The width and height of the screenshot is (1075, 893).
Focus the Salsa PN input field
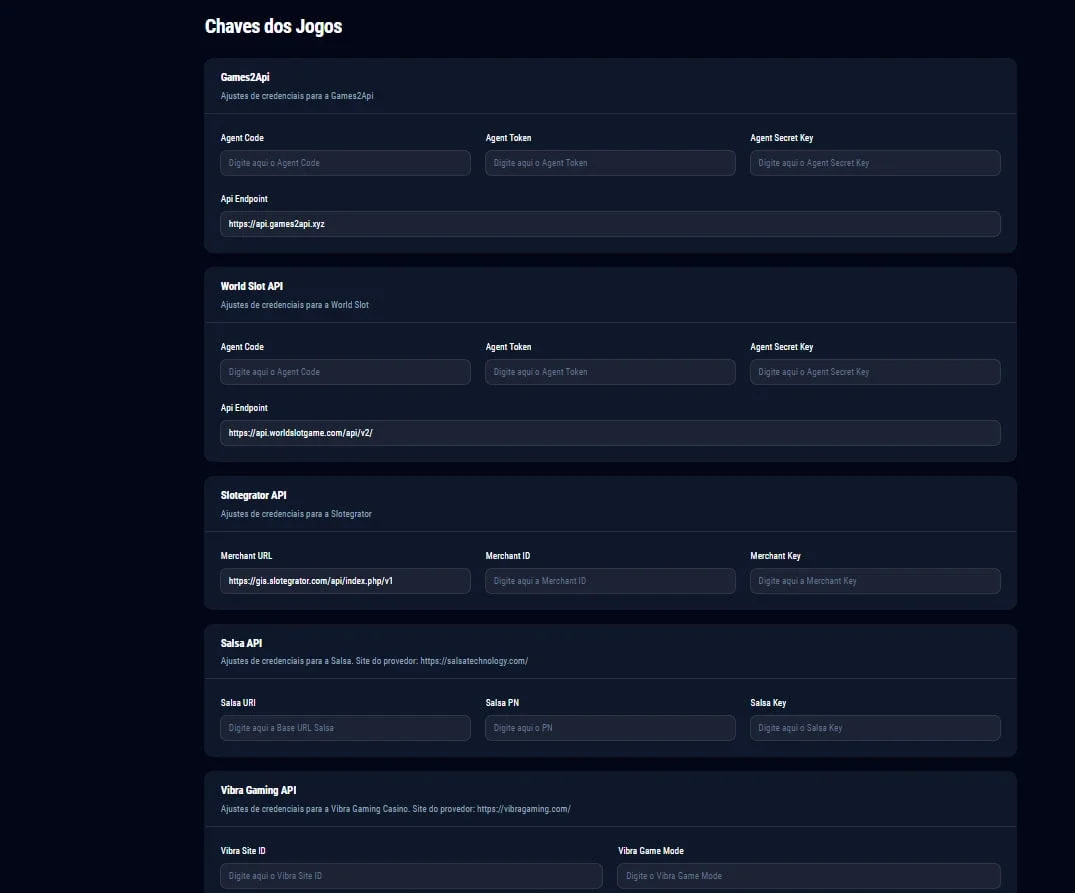pos(610,728)
